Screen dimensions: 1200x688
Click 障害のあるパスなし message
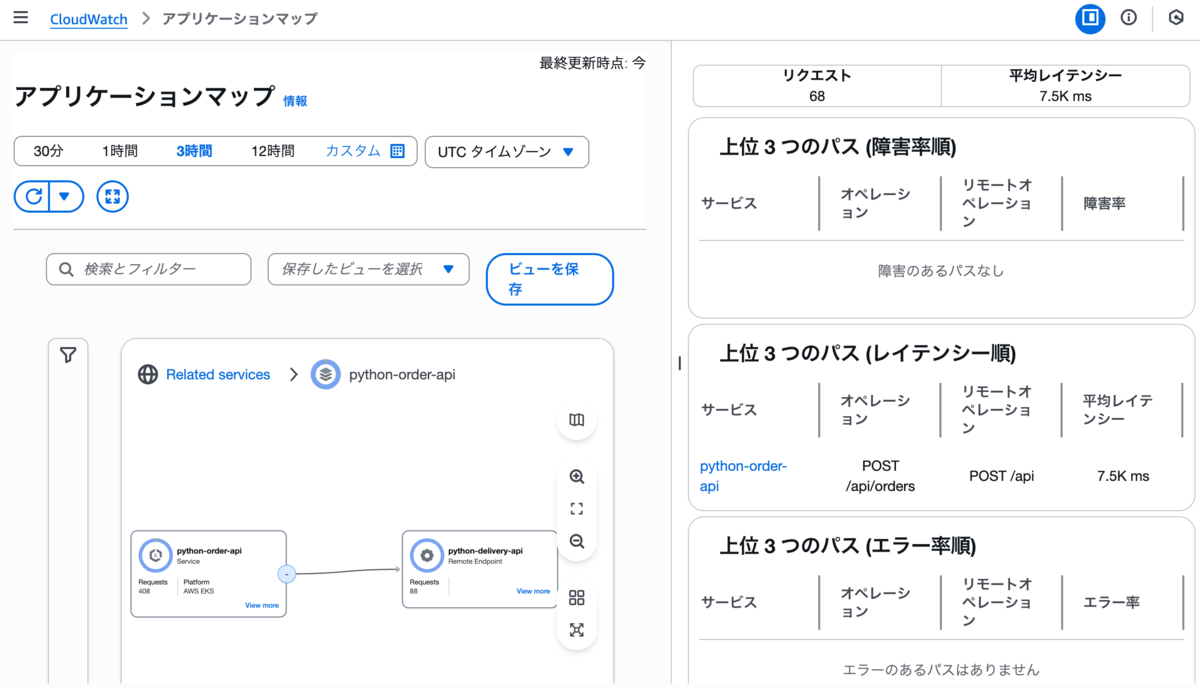[x=941, y=270]
